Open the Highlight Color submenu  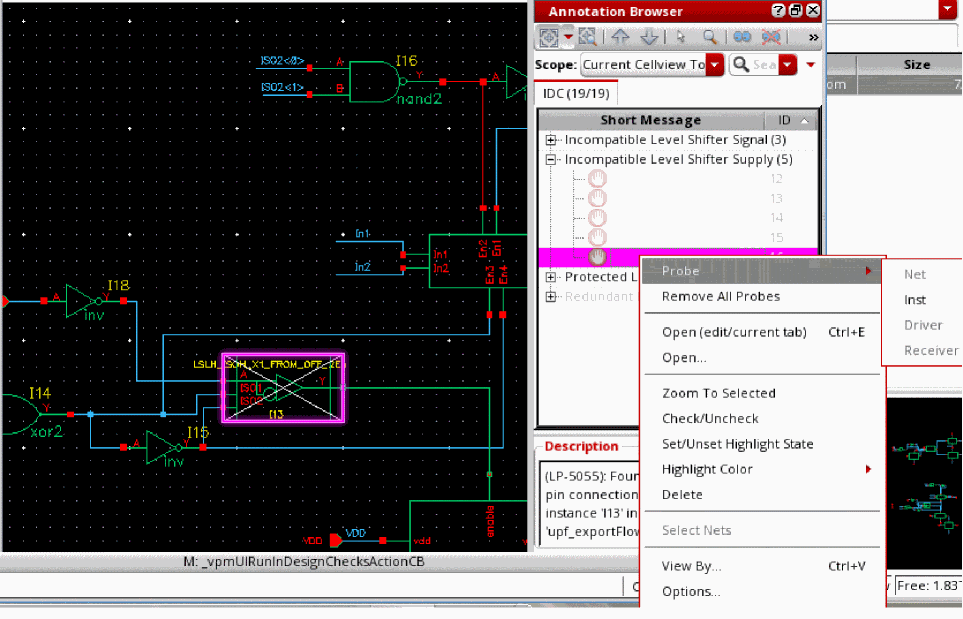tap(708, 470)
